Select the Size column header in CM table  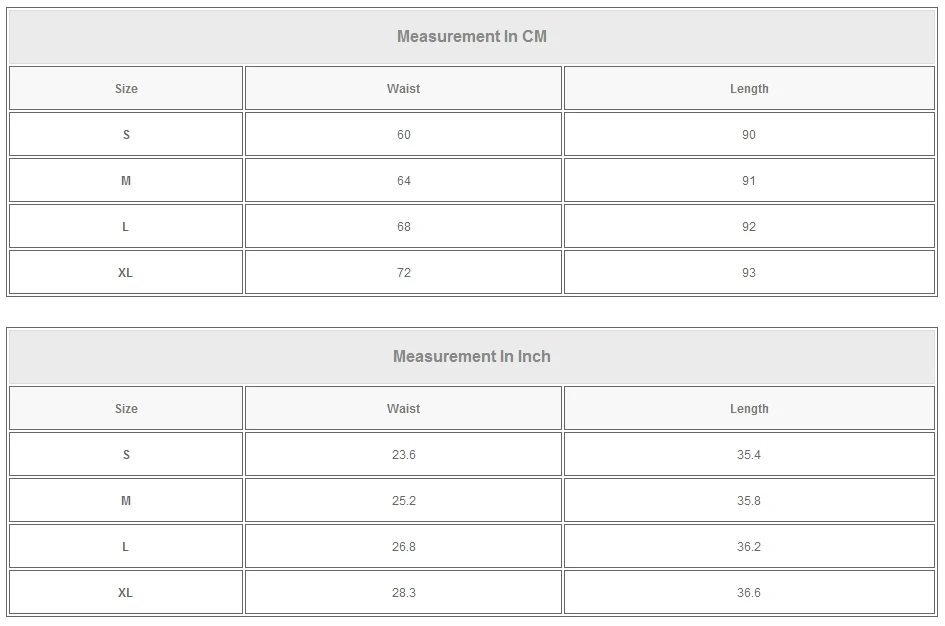click(126, 89)
